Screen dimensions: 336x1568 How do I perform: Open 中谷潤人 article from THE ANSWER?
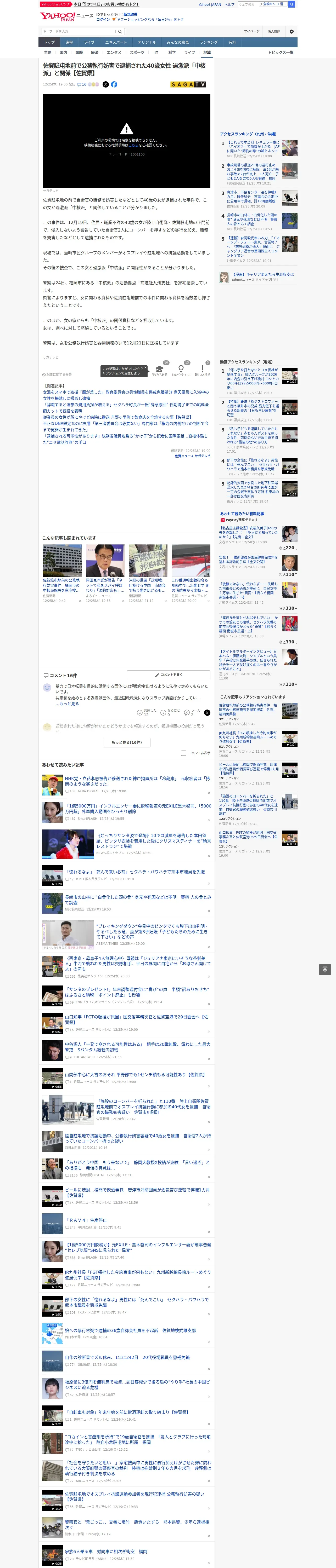click(138, 1046)
